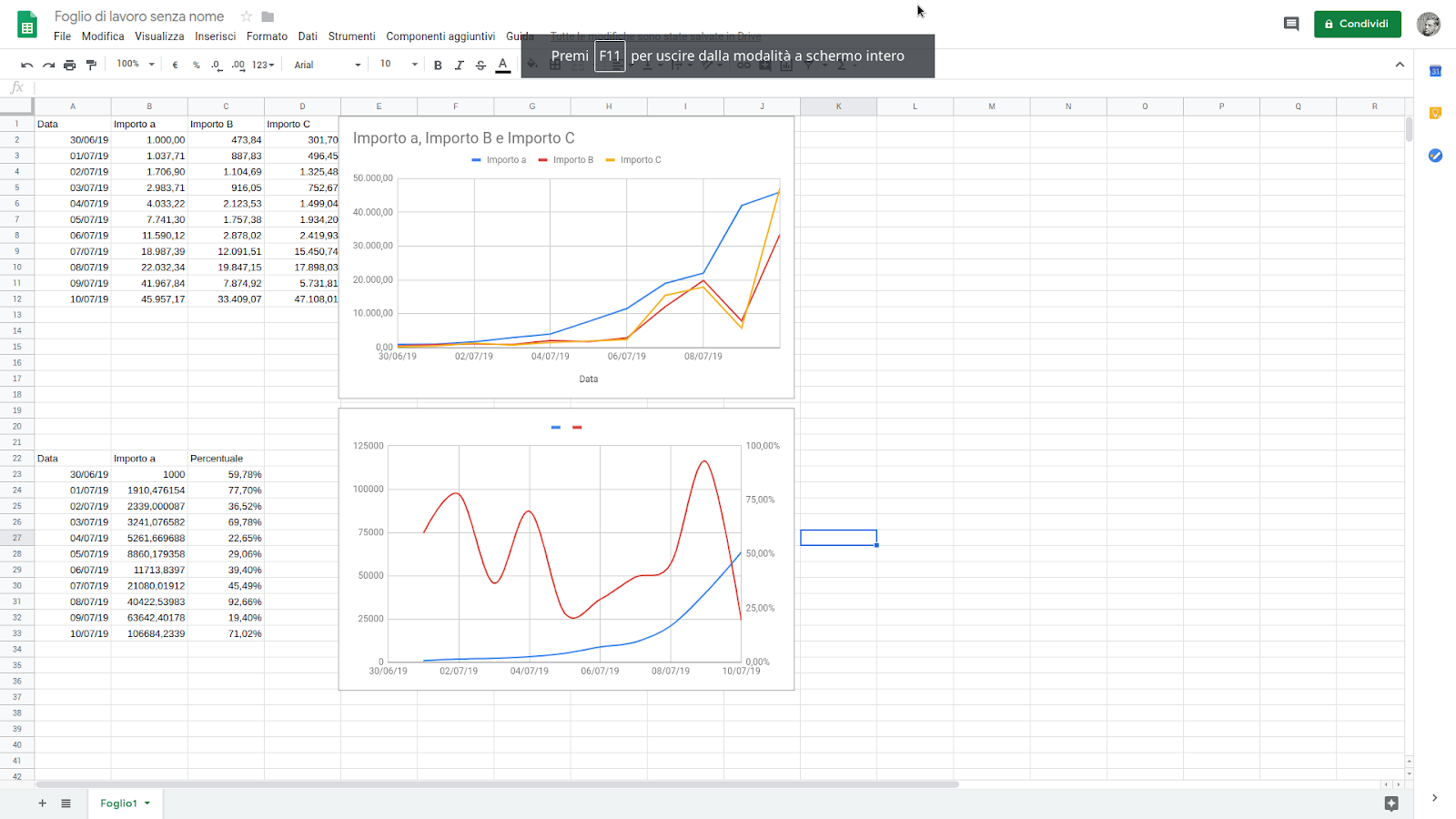Image resolution: width=1456 pixels, height=819 pixels.
Task: Open the 100% zoom dropdown
Action: pyautogui.click(x=136, y=64)
